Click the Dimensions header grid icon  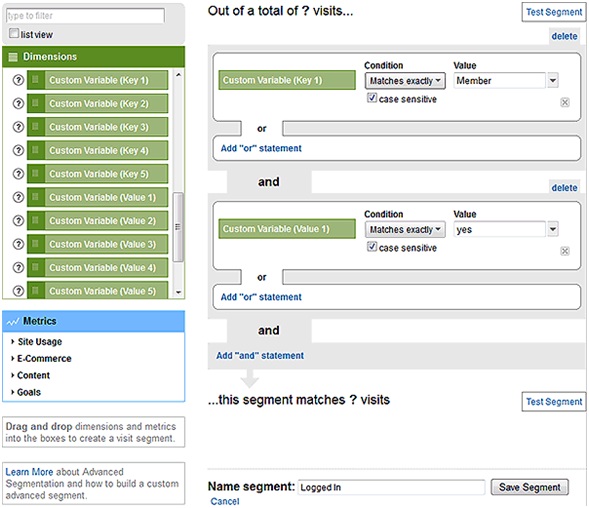coord(13,57)
